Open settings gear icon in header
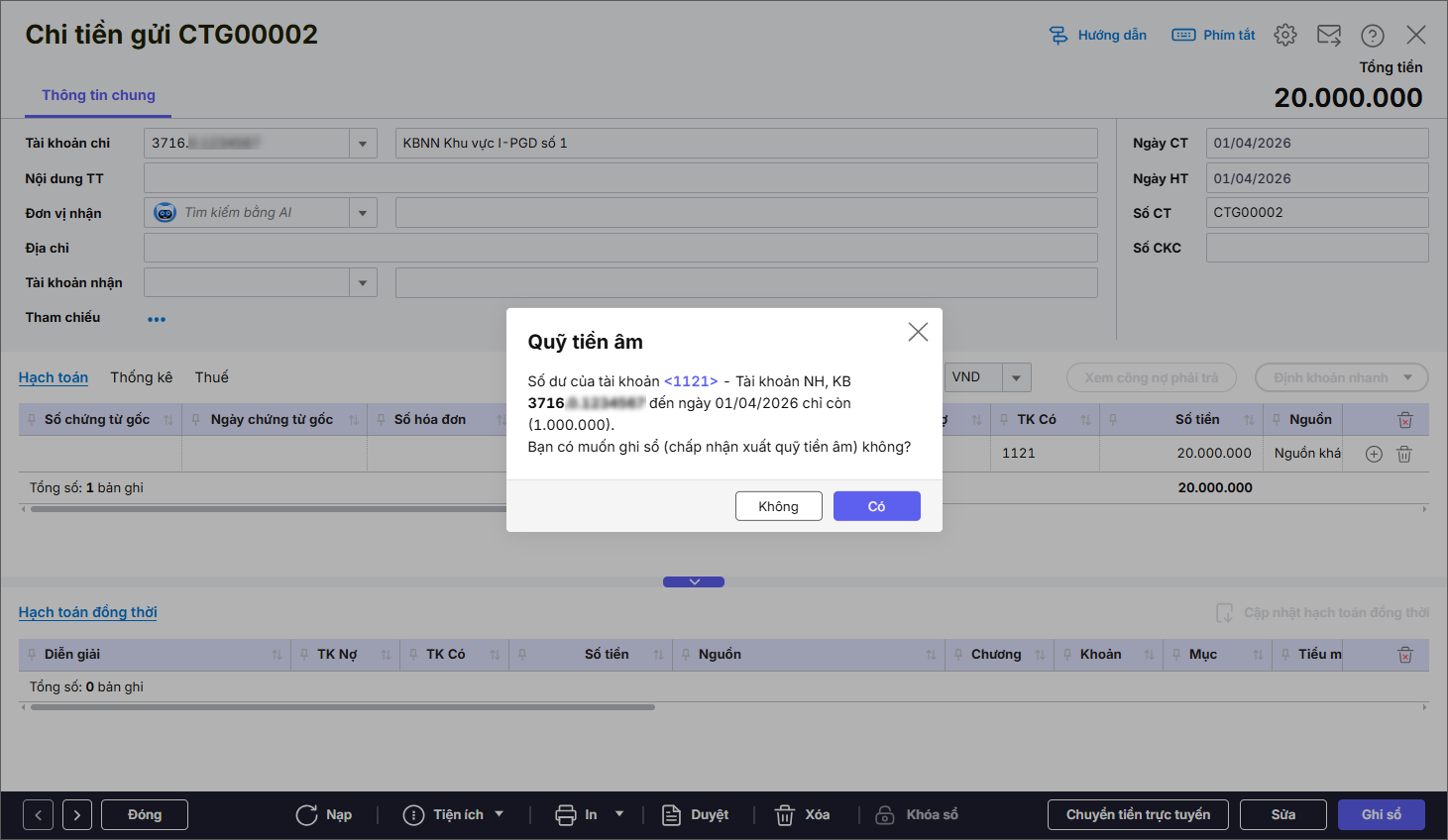Viewport: 1448px width, 840px height. [1285, 35]
